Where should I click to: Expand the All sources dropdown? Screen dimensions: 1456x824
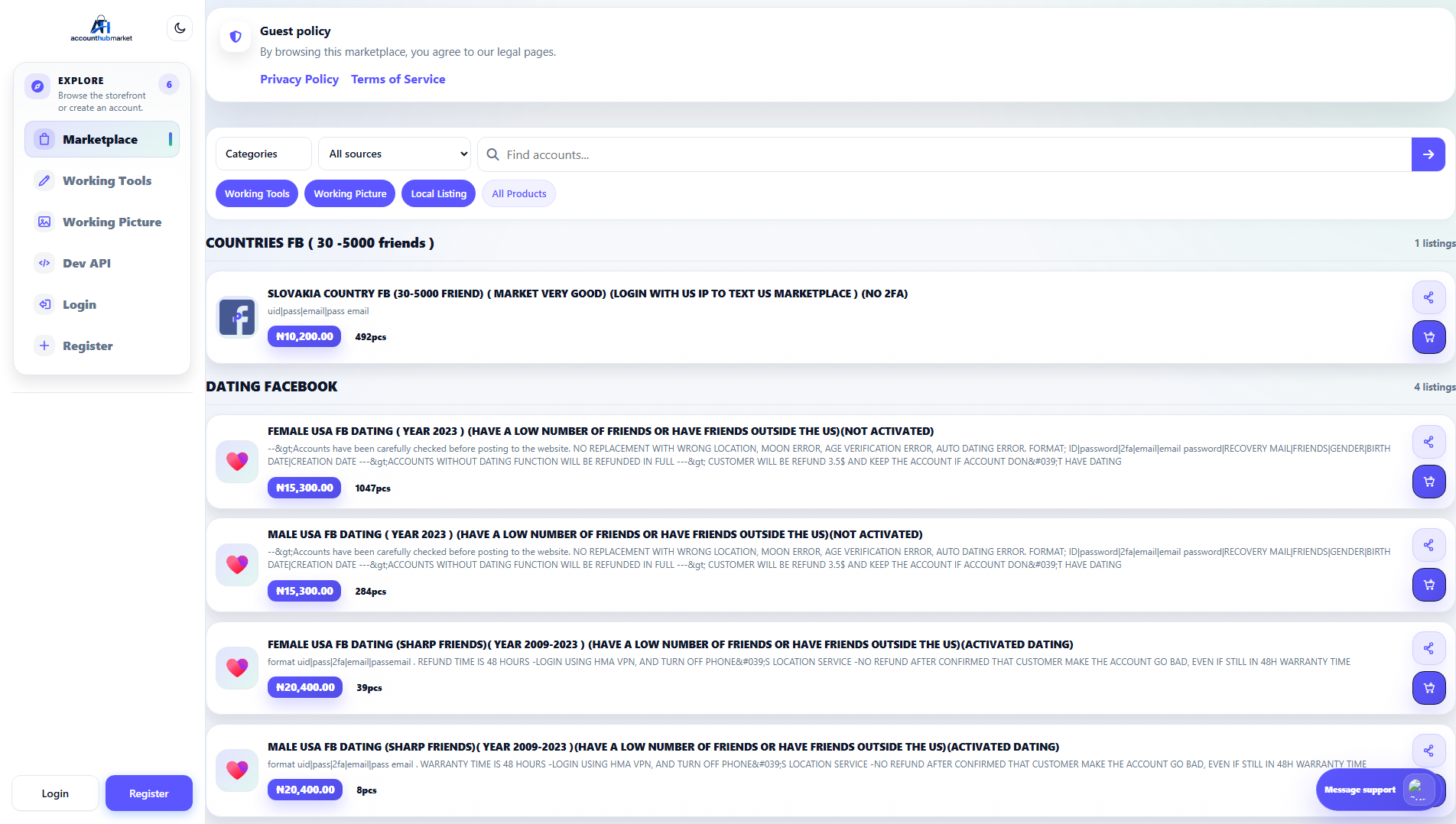pos(395,154)
